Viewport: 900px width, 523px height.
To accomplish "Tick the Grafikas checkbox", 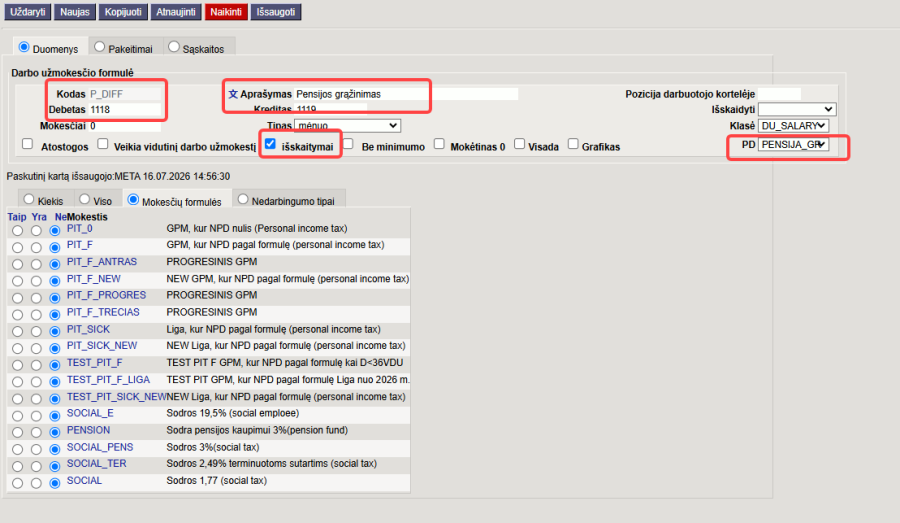I will (573, 144).
